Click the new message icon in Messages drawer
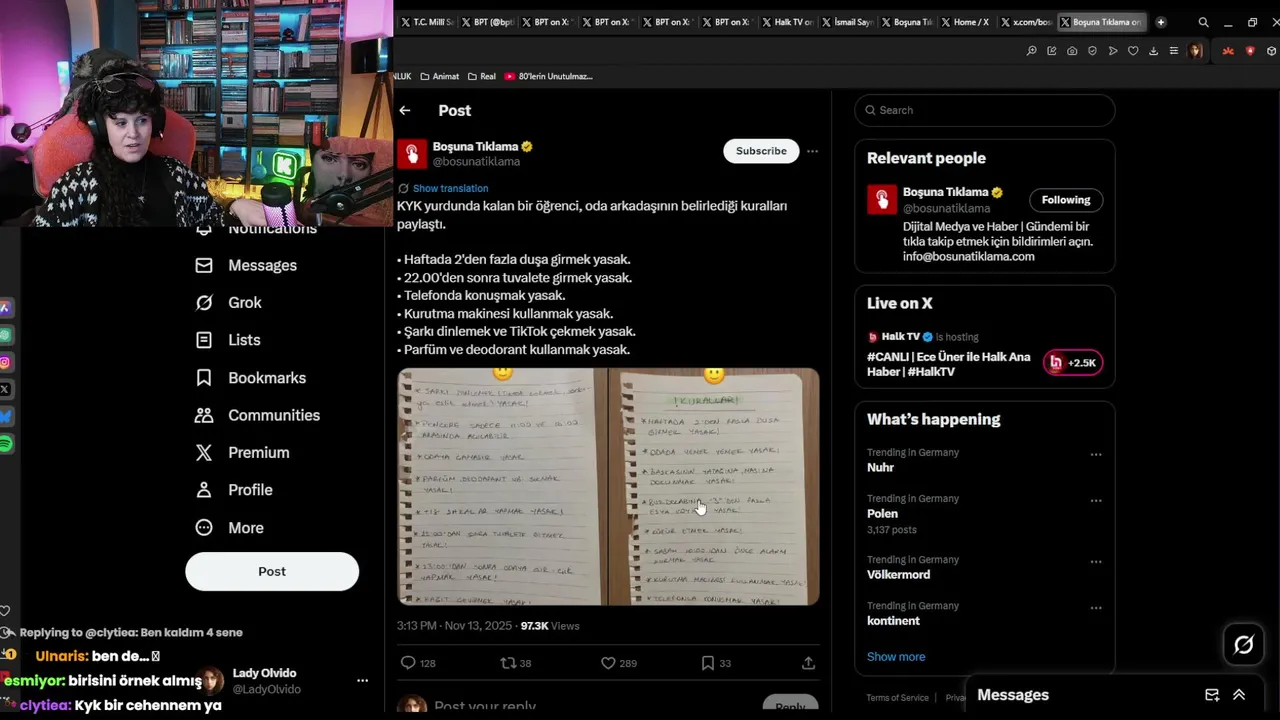Viewport: 1280px width, 720px height. tap(1212, 695)
